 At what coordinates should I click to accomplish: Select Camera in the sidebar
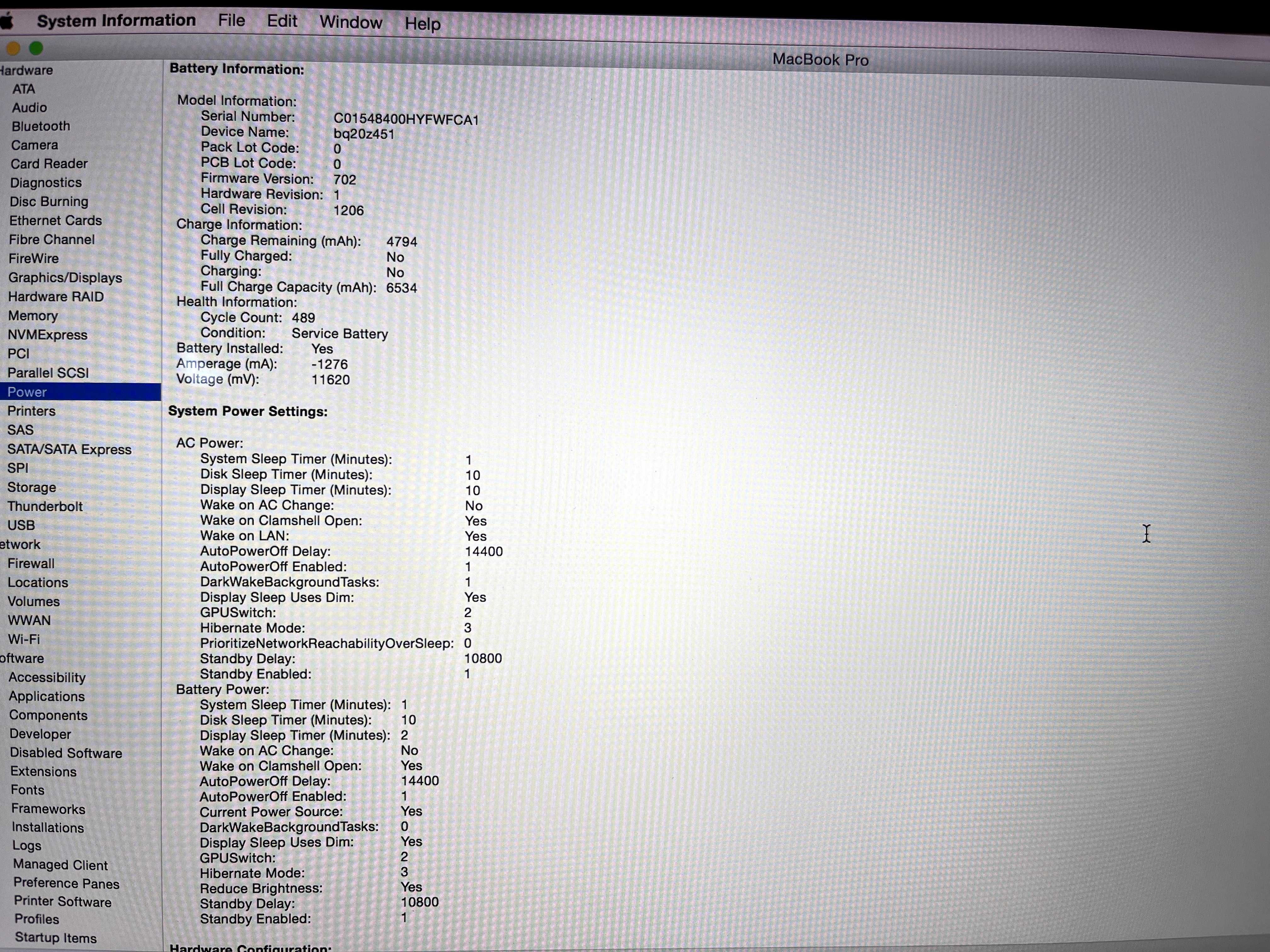tap(34, 145)
